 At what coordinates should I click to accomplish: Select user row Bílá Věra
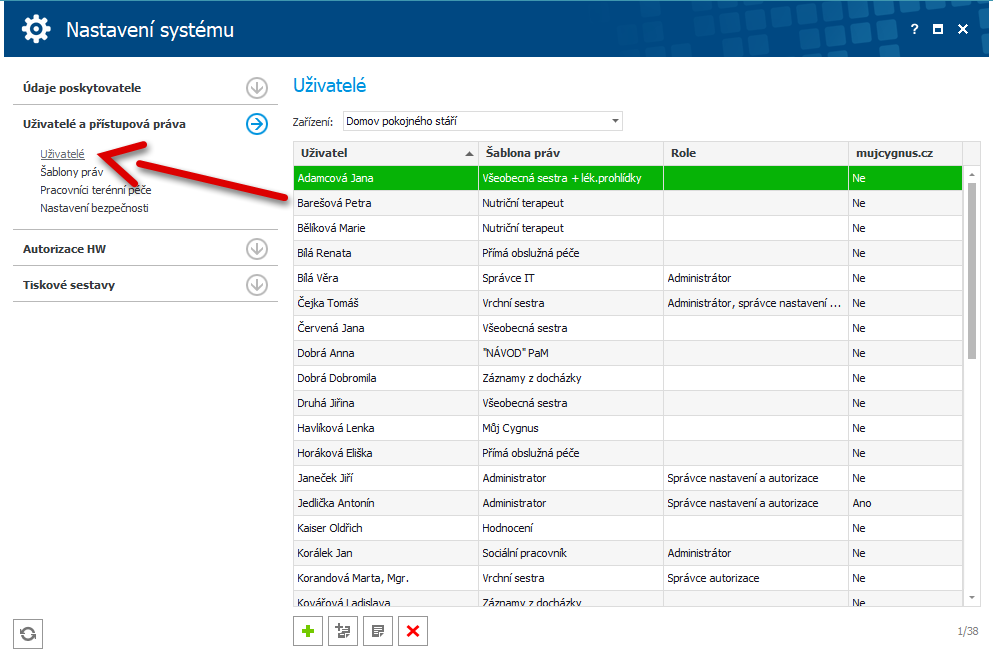[628, 278]
